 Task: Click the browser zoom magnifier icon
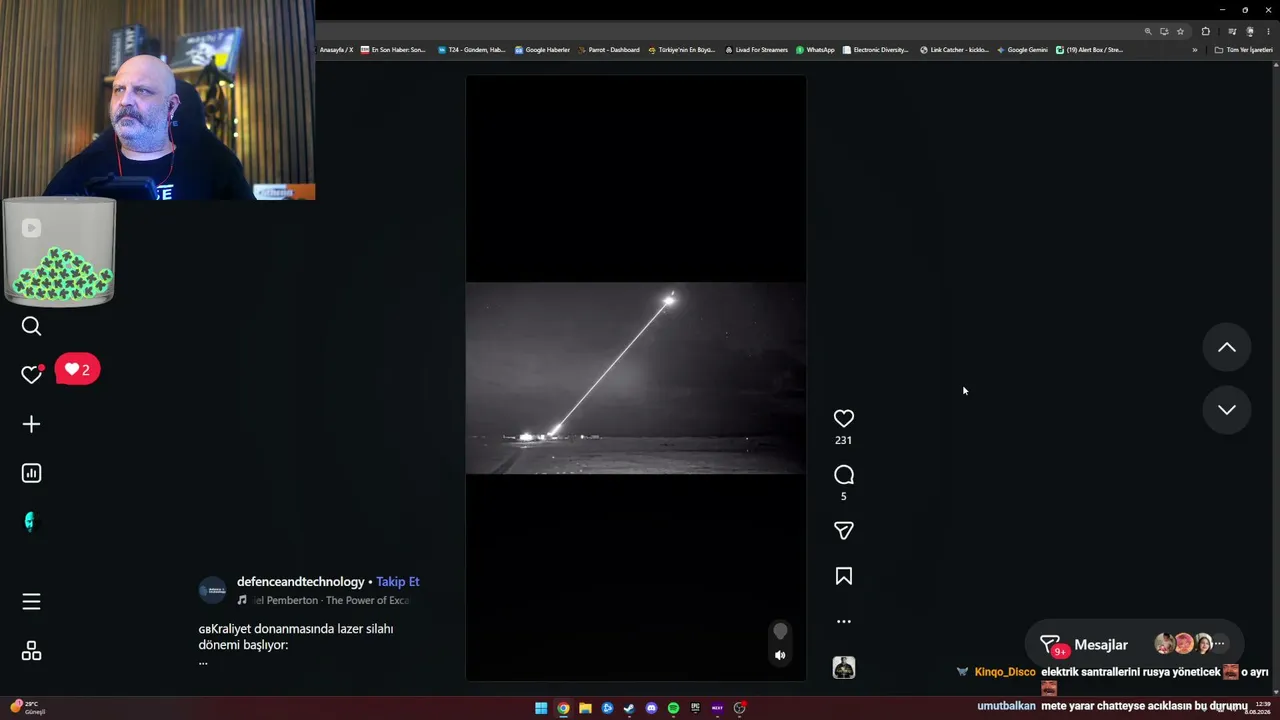[1148, 31]
